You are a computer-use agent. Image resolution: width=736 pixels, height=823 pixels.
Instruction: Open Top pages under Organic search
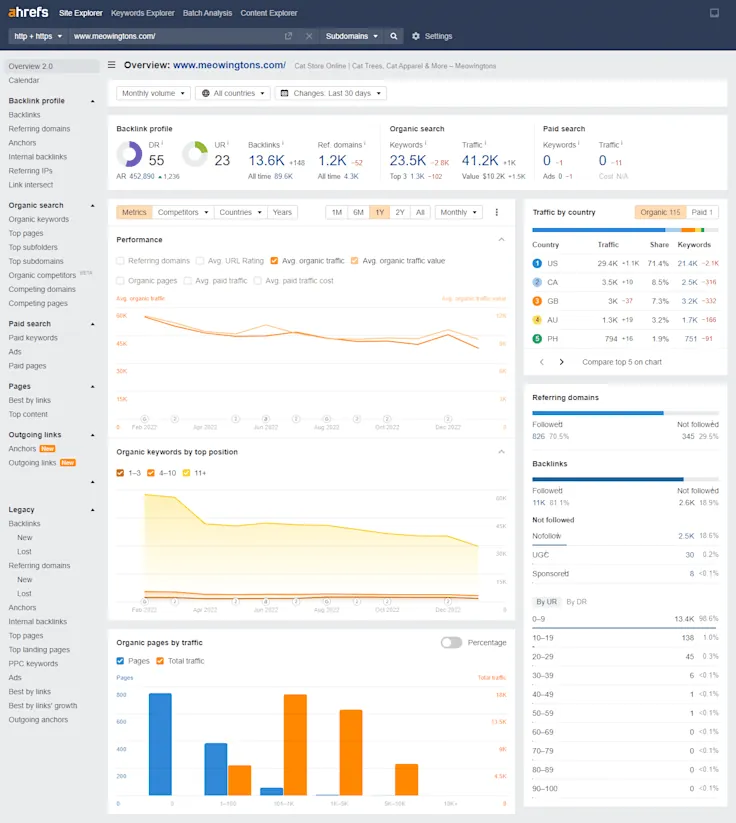click(26, 234)
